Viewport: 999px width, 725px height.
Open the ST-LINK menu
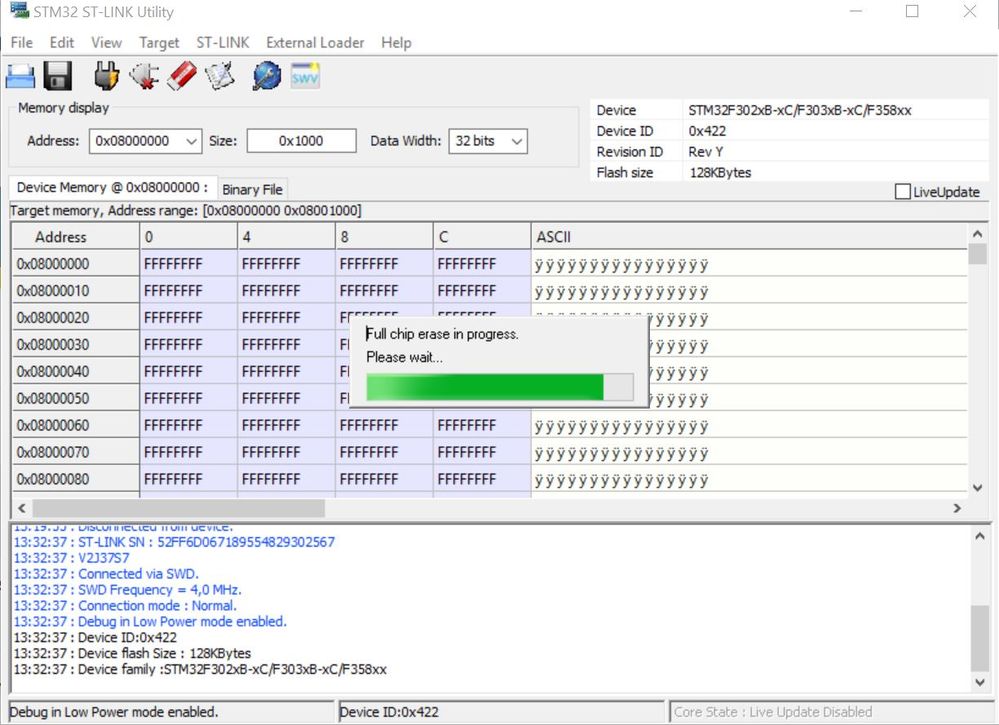[x=223, y=43]
